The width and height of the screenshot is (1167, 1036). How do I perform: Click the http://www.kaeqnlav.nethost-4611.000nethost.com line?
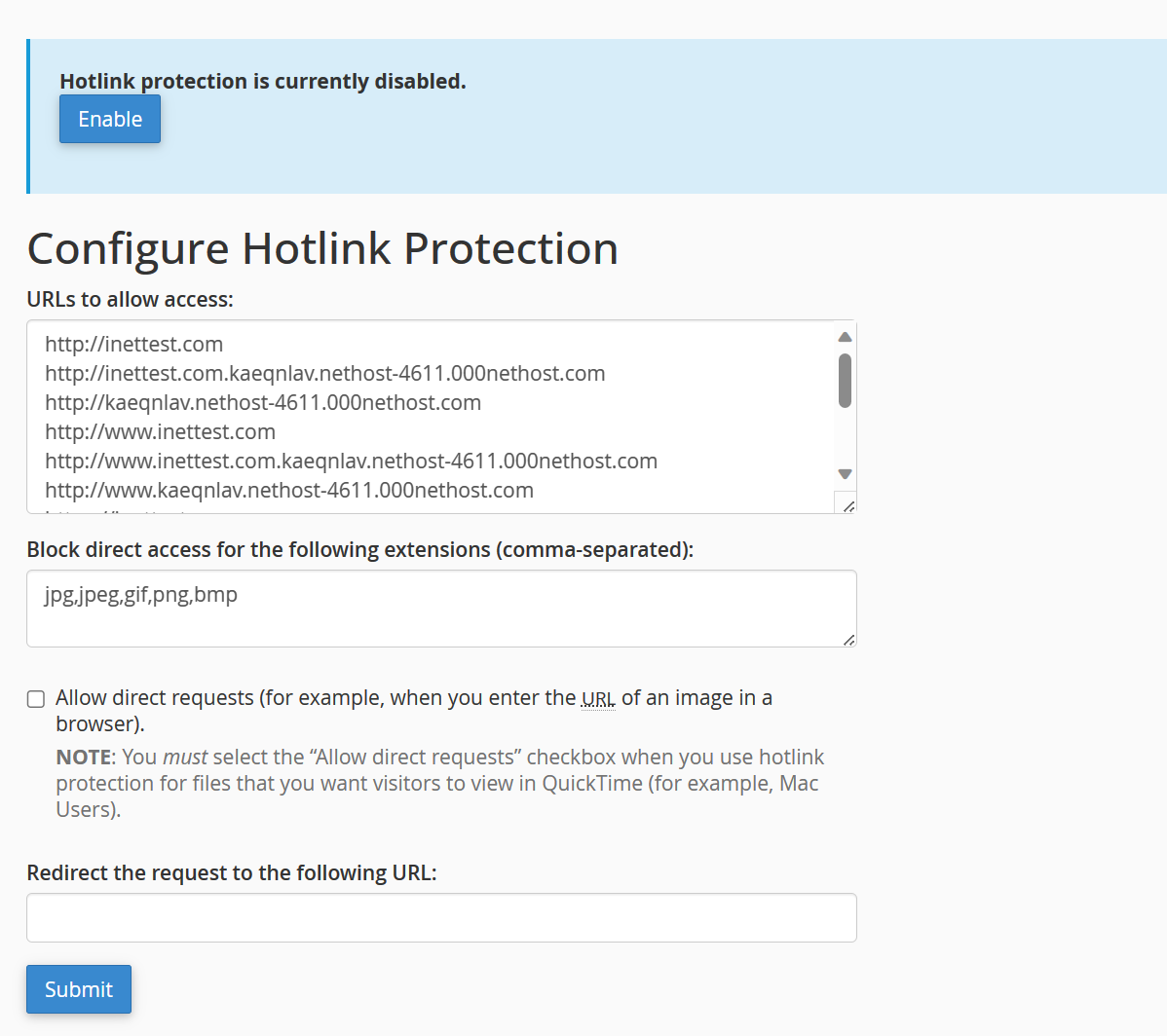pos(289,491)
